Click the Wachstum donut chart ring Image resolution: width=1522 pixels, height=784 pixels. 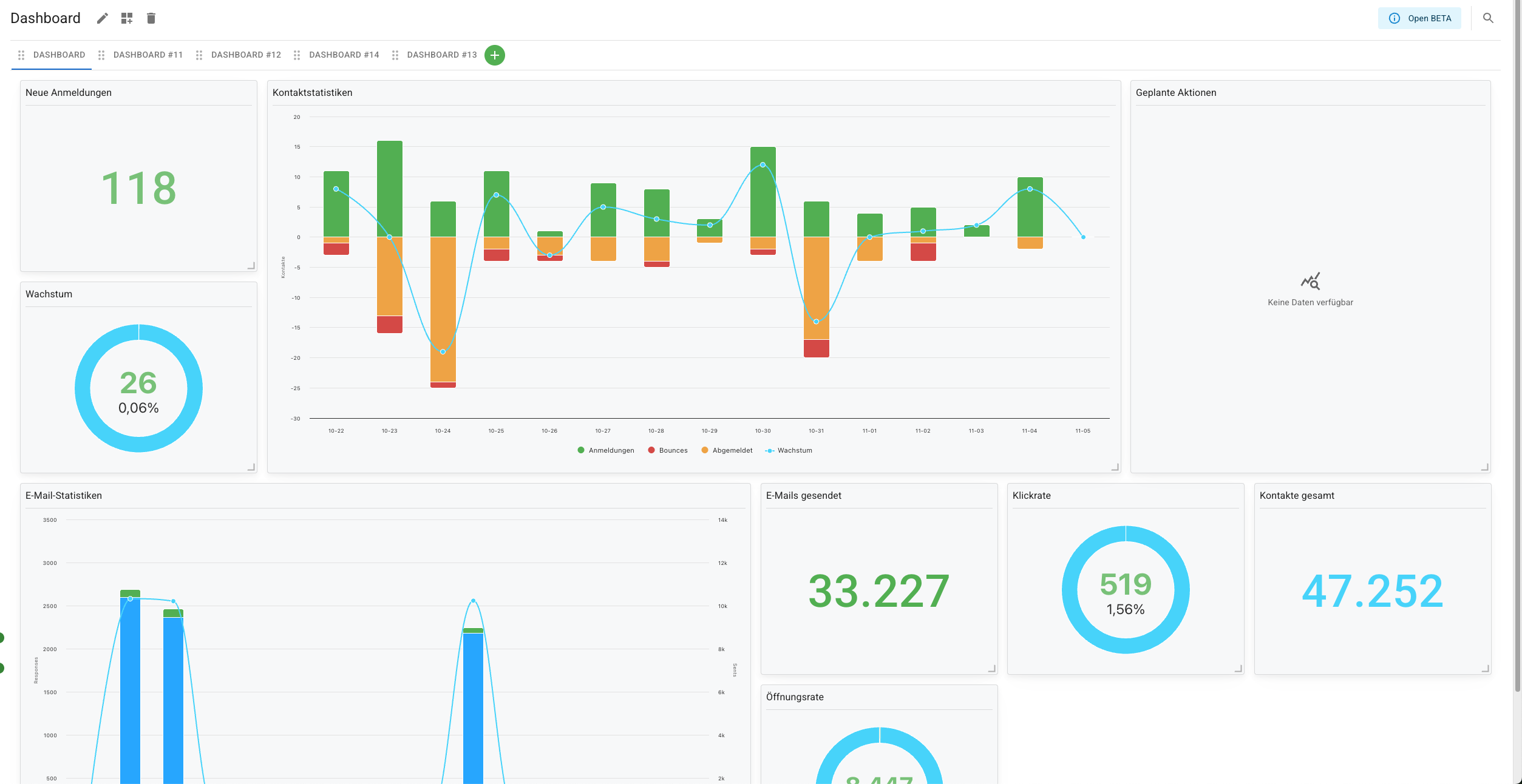[83, 388]
